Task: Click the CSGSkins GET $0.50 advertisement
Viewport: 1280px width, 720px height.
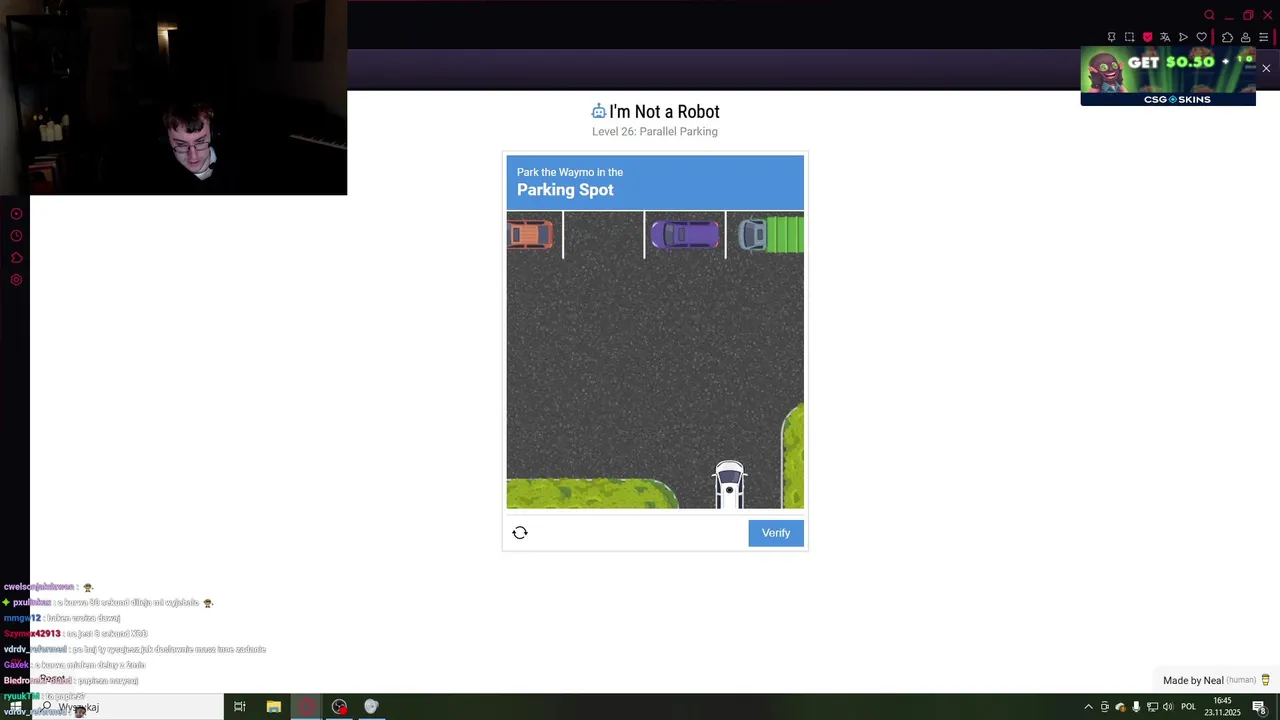Action: pyautogui.click(x=1168, y=76)
